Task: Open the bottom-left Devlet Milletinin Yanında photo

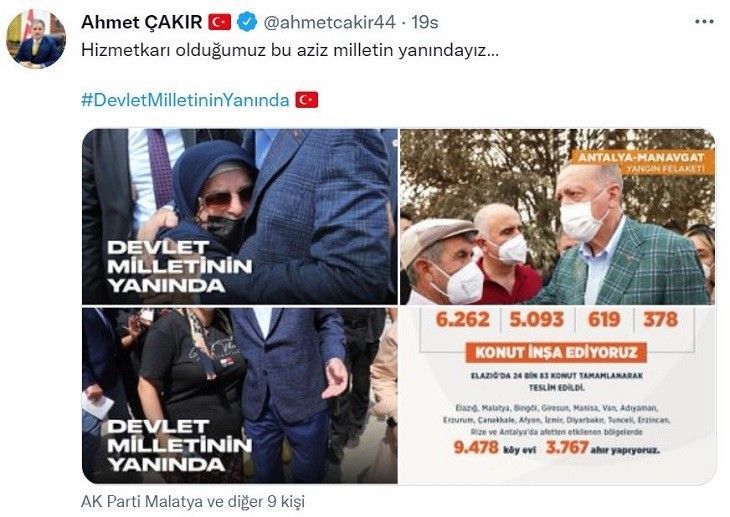Action: click(x=240, y=395)
